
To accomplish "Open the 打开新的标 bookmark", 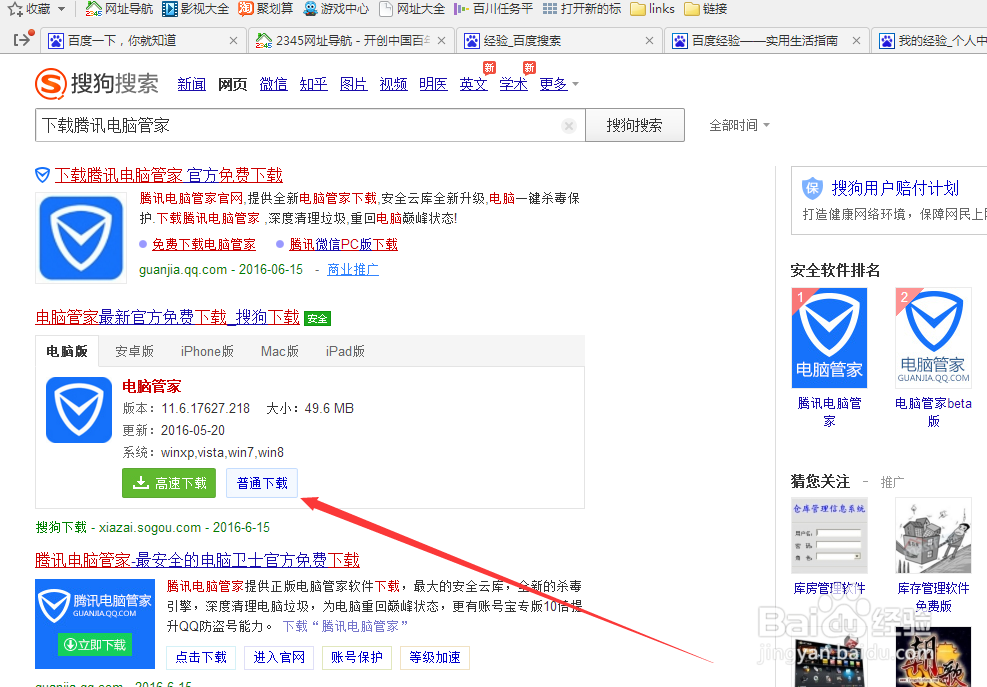I will coord(582,9).
